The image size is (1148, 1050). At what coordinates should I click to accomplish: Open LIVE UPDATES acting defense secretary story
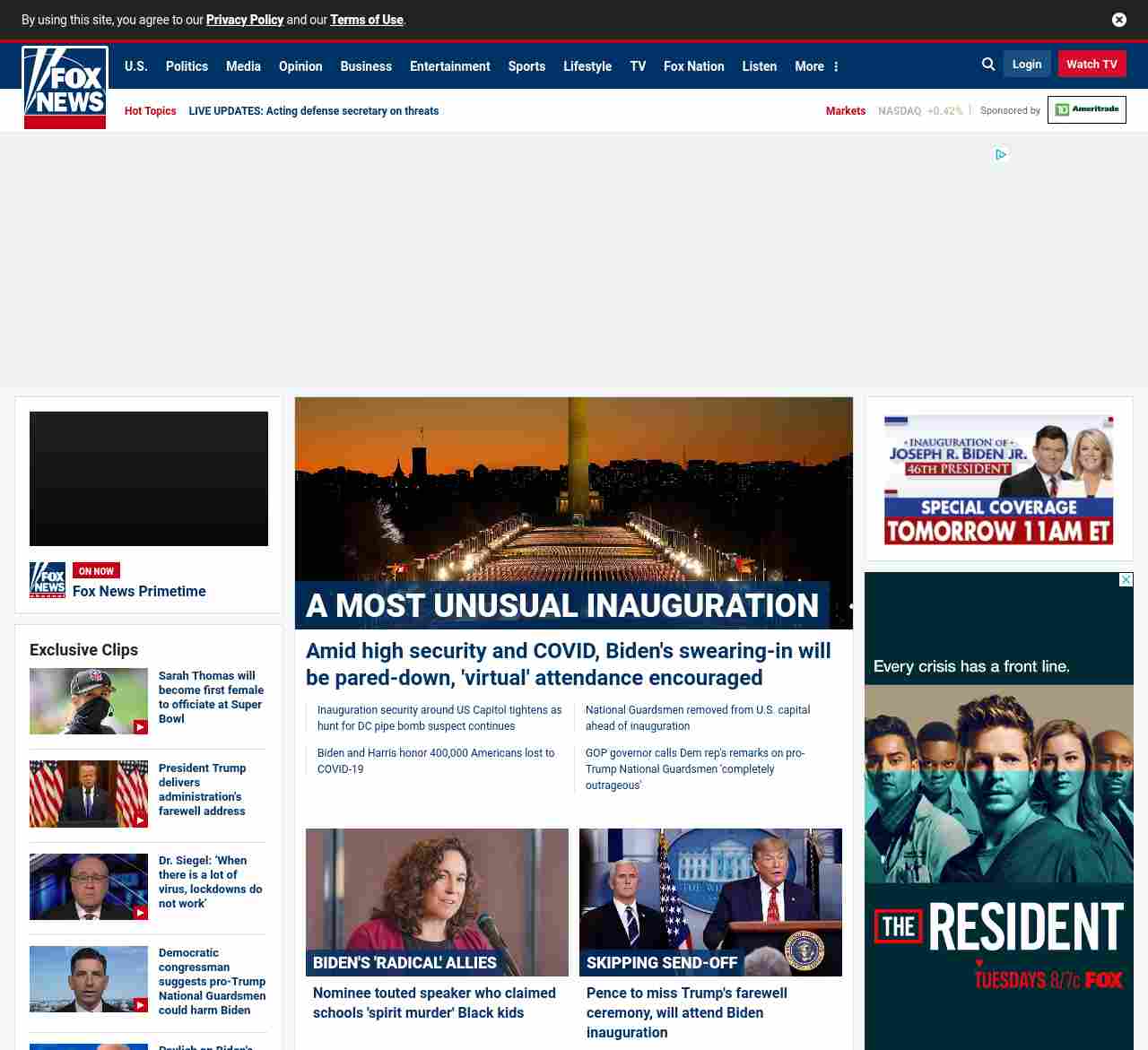(x=314, y=111)
